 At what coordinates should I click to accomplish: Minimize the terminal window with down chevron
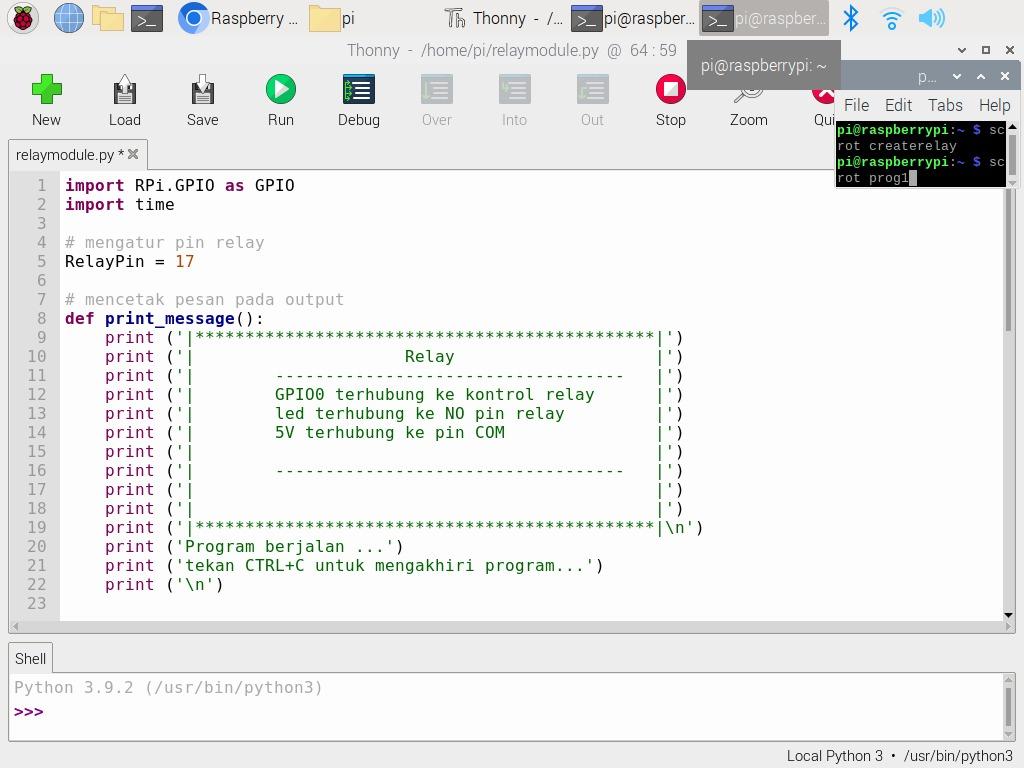[957, 76]
